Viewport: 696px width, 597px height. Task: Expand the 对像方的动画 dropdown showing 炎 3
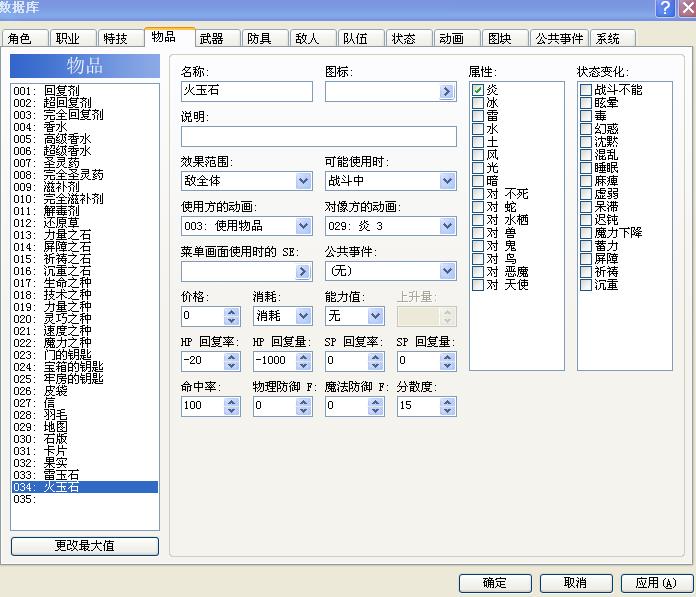click(391, 226)
